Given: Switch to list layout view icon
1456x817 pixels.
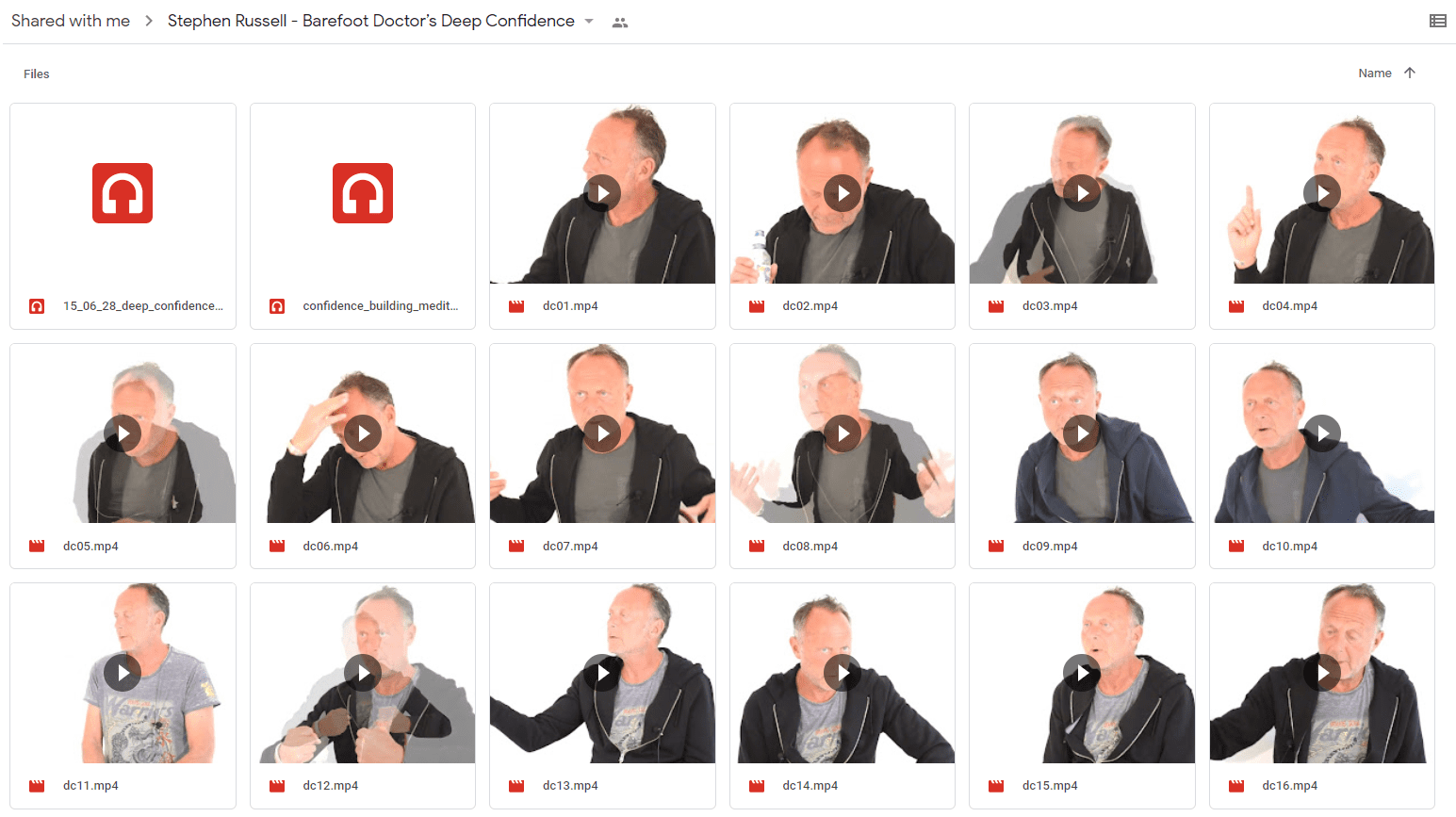Looking at the screenshot, I should pos(1437,21).
